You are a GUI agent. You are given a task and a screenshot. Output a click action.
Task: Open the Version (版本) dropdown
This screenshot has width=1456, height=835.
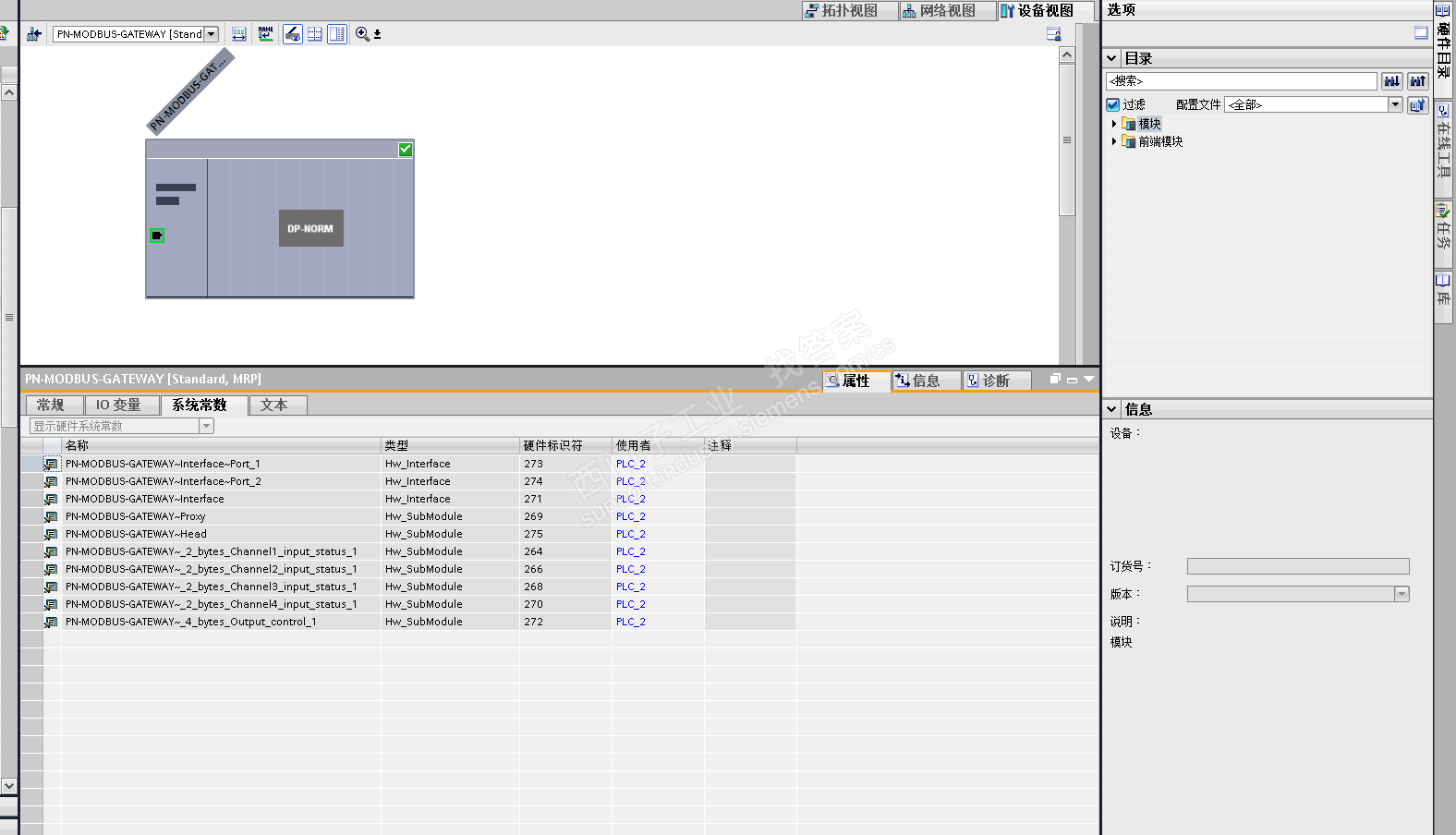(1401, 594)
